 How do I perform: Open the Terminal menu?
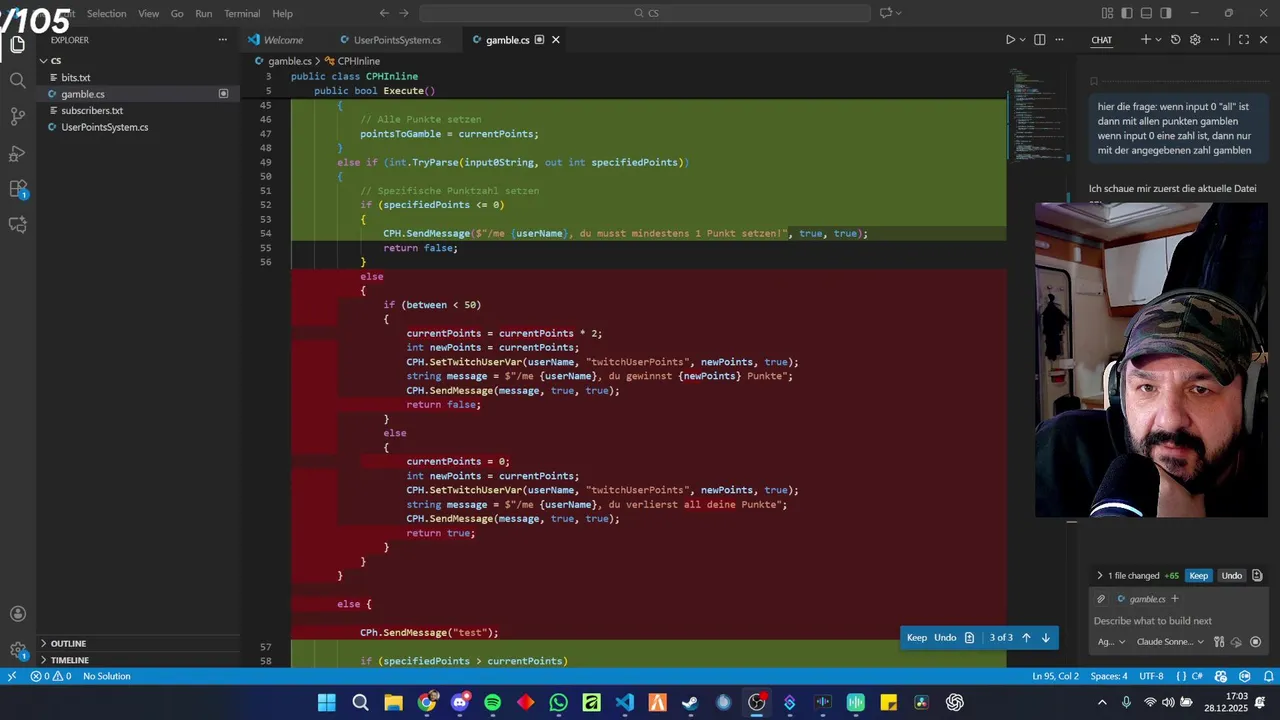click(x=241, y=13)
